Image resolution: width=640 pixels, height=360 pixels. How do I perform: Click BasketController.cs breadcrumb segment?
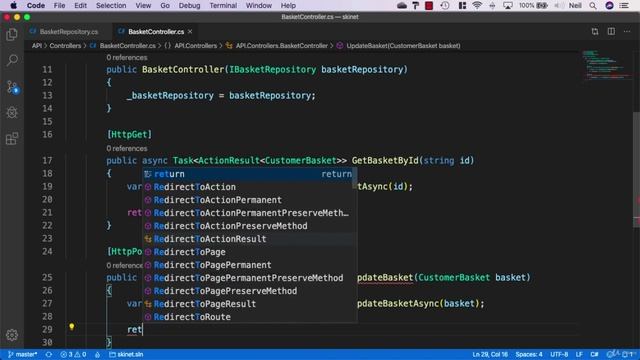click(123, 46)
